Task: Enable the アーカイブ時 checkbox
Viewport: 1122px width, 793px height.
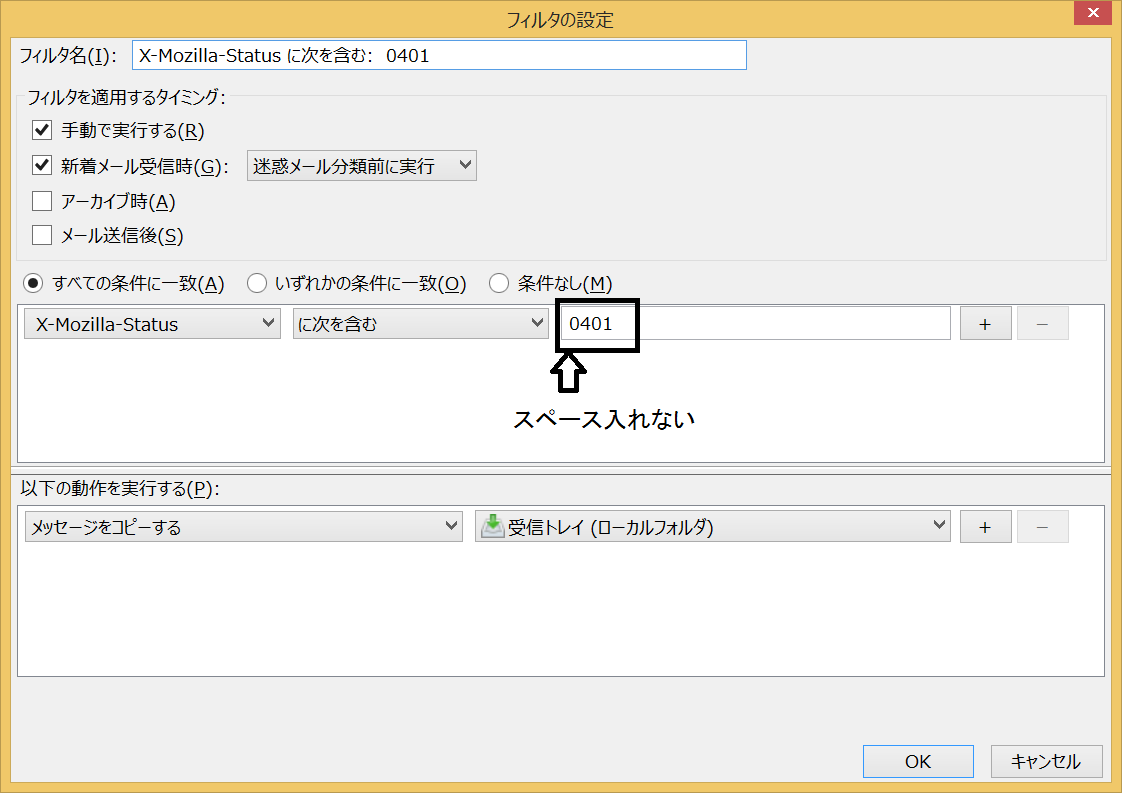Action: click(42, 201)
